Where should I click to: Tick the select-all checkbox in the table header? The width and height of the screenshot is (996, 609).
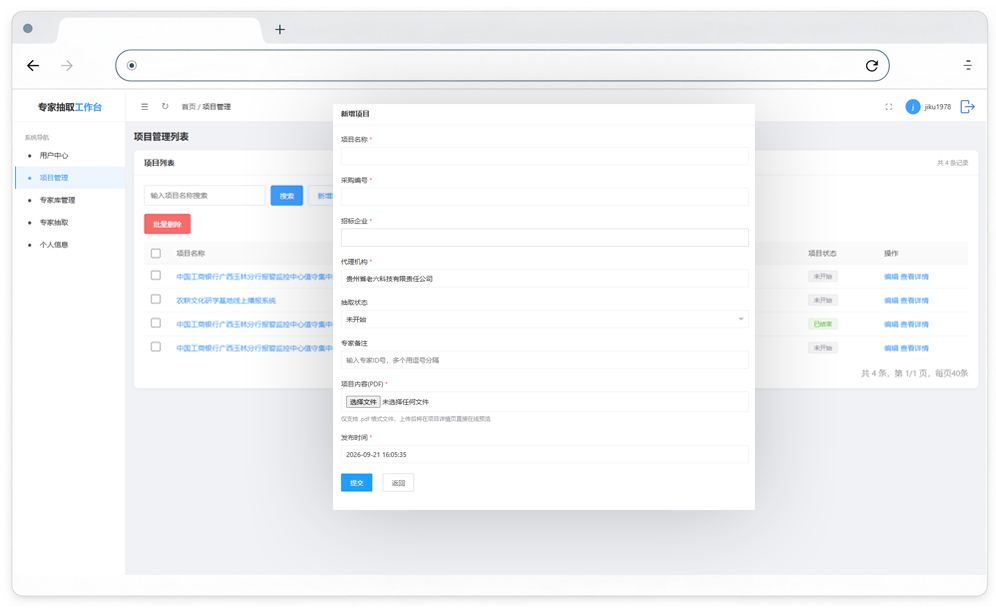156,253
